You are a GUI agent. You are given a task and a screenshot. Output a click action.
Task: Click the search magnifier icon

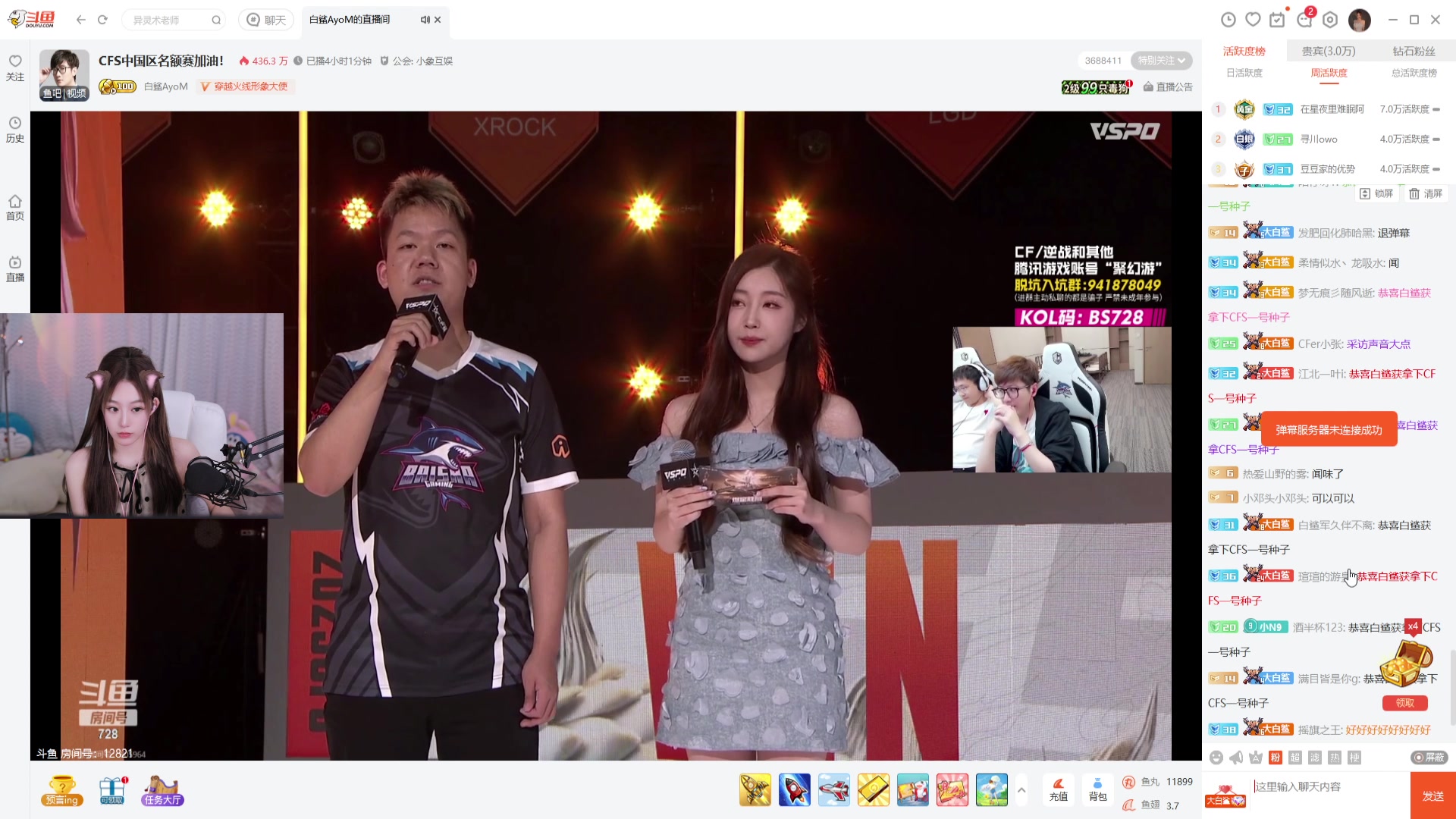pyautogui.click(x=216, y=20)
